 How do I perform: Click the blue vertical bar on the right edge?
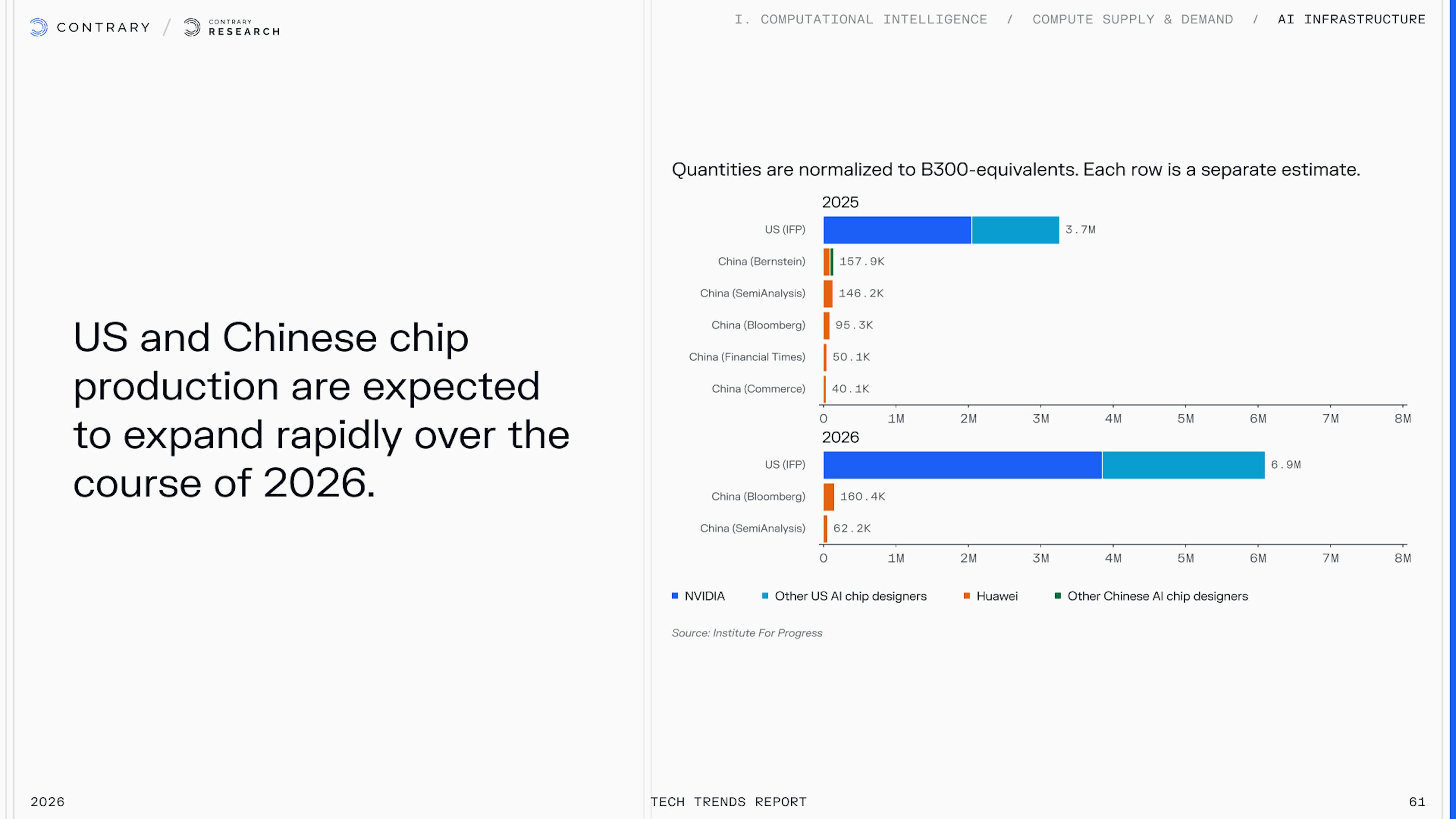[x=1453, y=395]
